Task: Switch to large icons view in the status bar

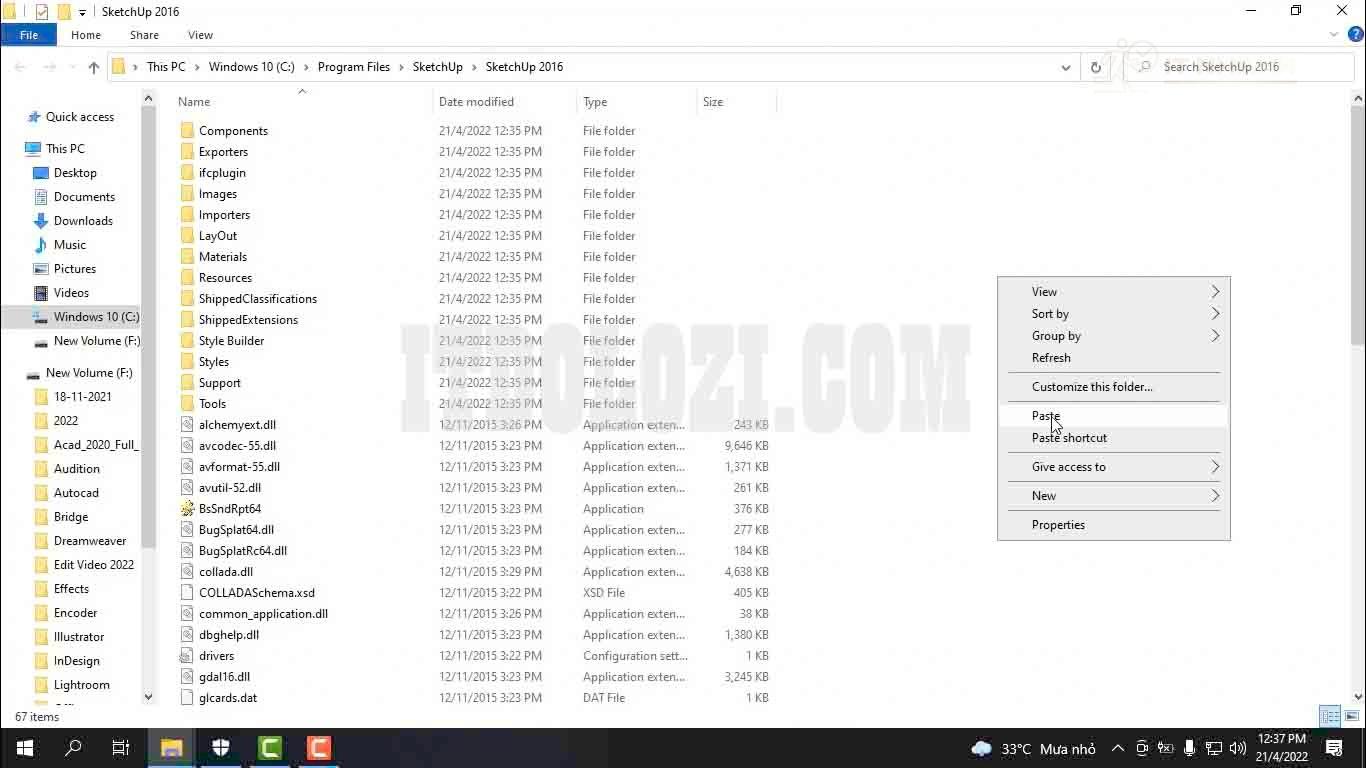Action: click(x=1351, y=716)
